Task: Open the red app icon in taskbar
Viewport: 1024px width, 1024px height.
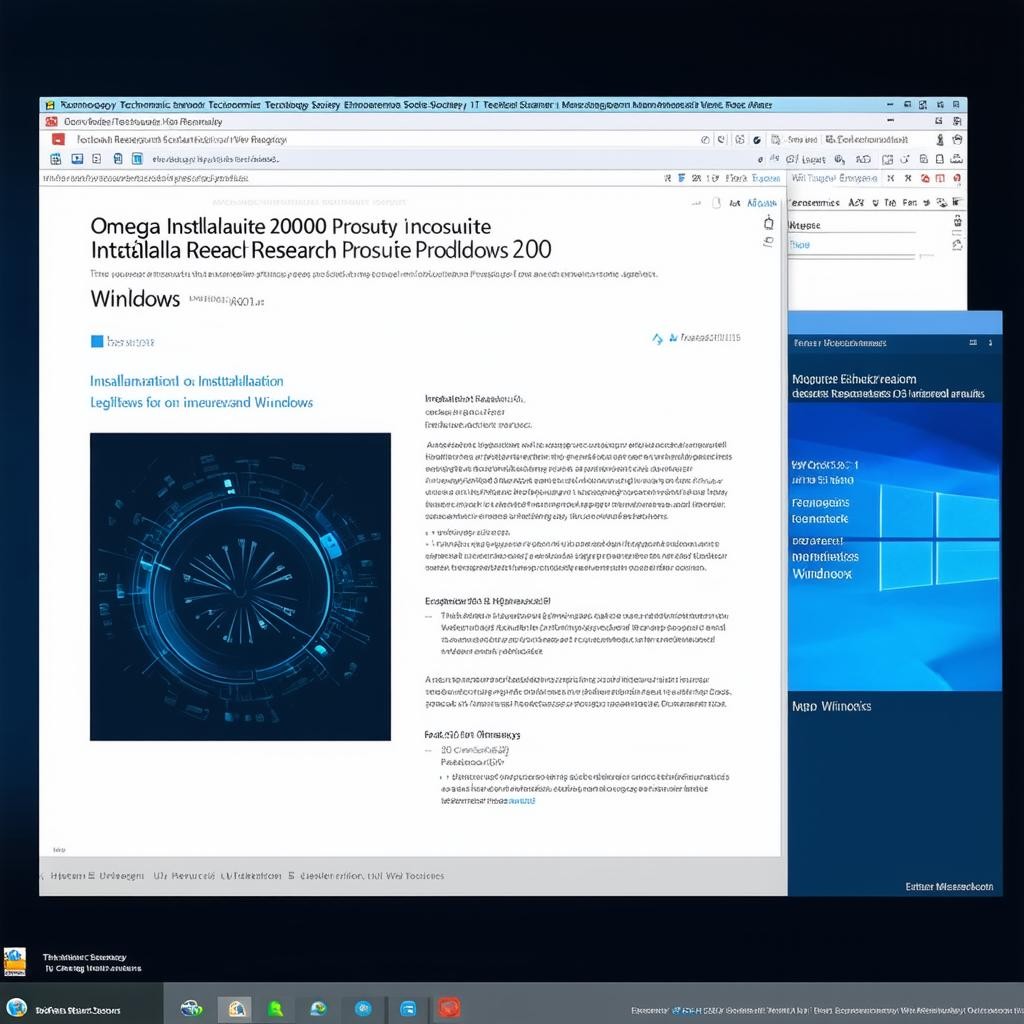Action: point(449,1008)
